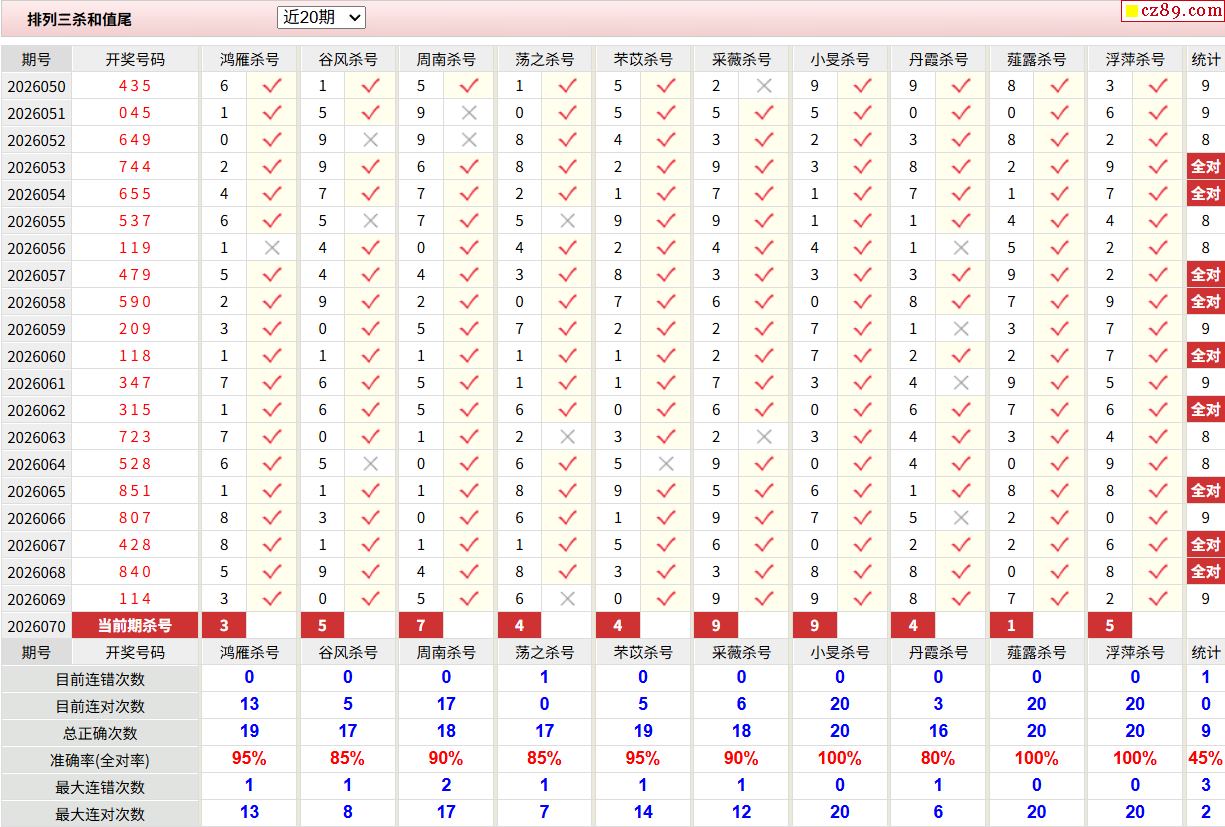This screenshot has height=827, width=1225.
Task: Select the 蕹露杀号 header in the top row
Action: [1037, 59]
